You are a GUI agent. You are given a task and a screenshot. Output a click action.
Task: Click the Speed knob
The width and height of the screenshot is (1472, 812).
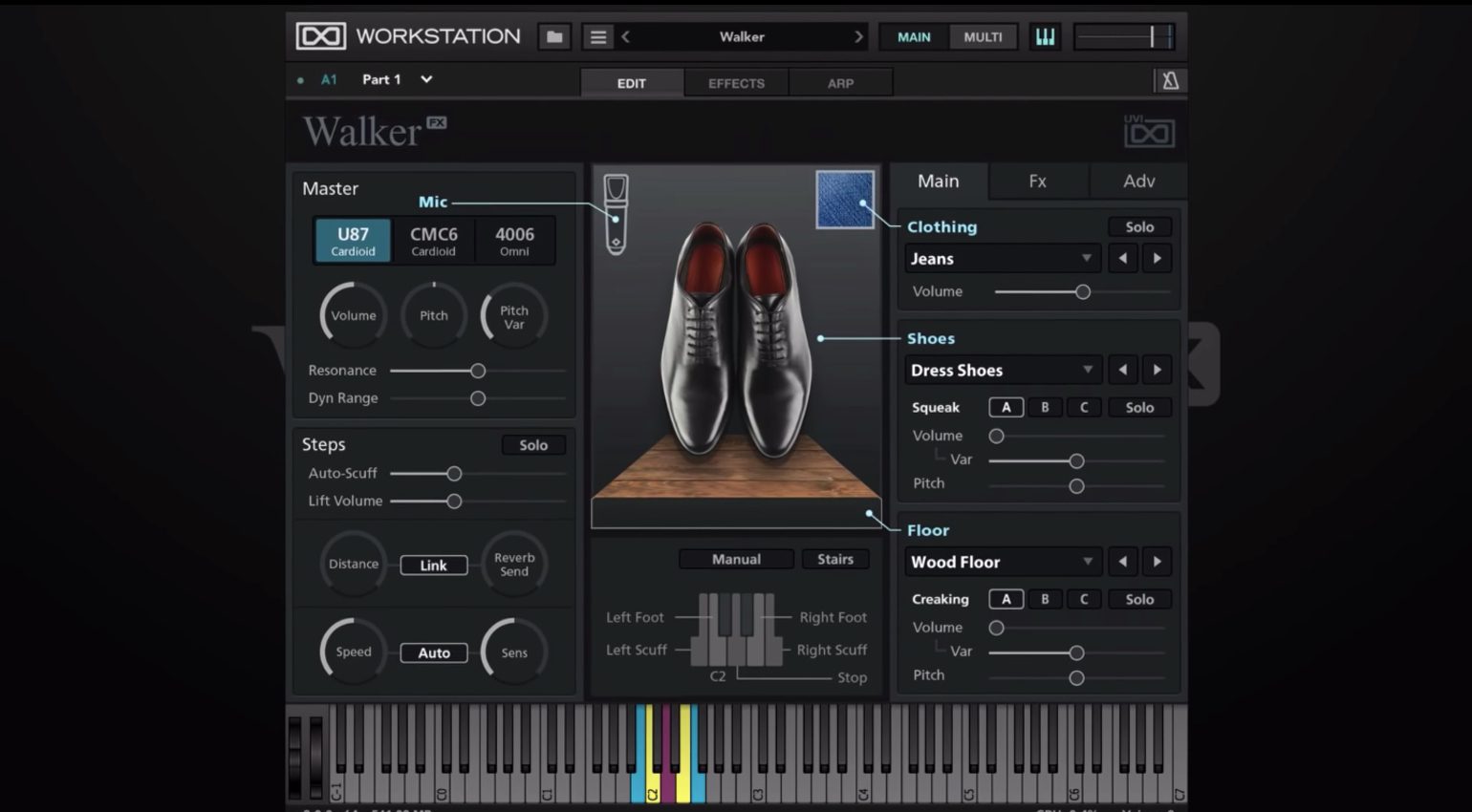[x=354, y=652]
